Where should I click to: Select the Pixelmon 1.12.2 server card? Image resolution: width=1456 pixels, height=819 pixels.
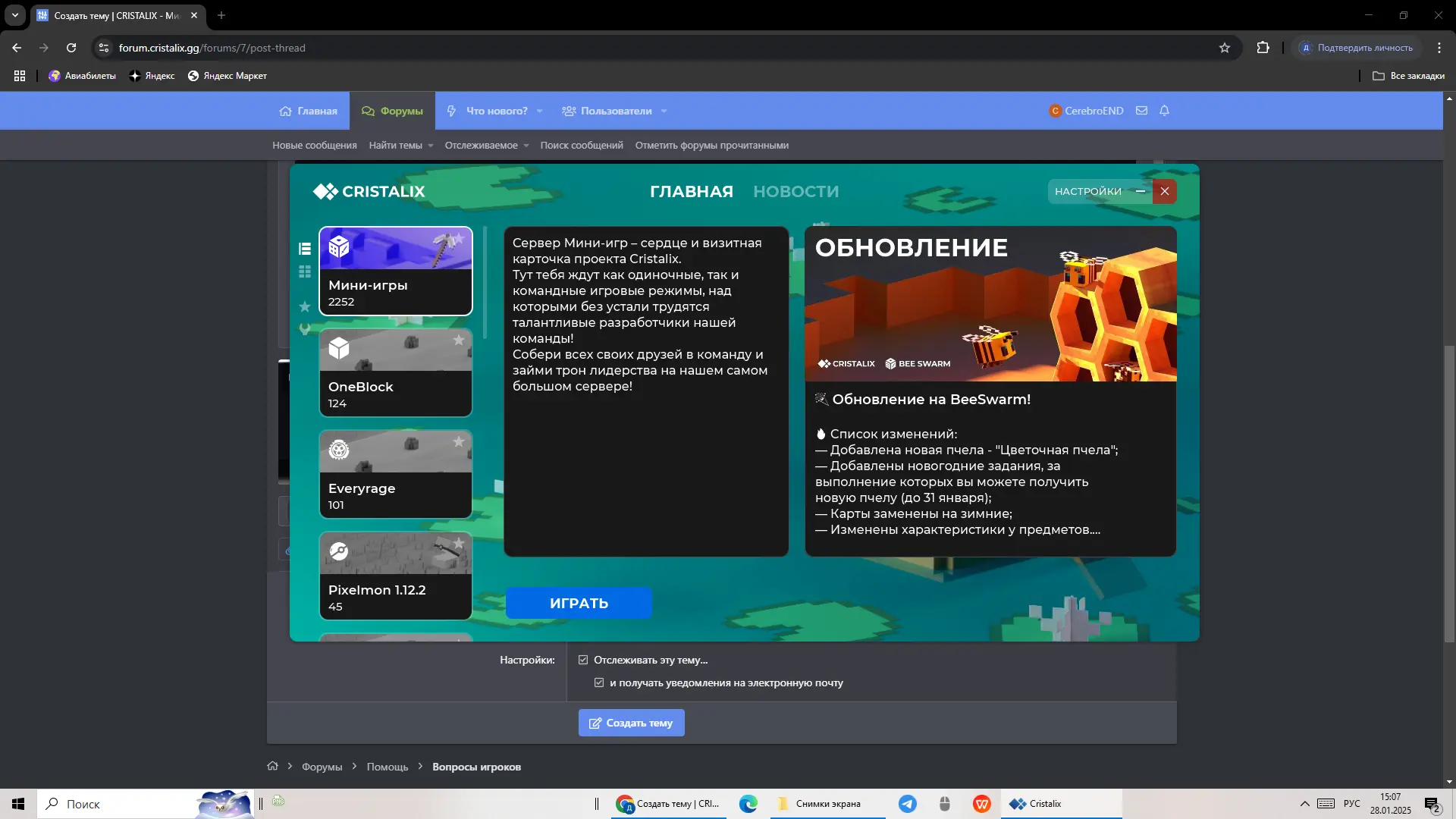click(x=396, y=576)
